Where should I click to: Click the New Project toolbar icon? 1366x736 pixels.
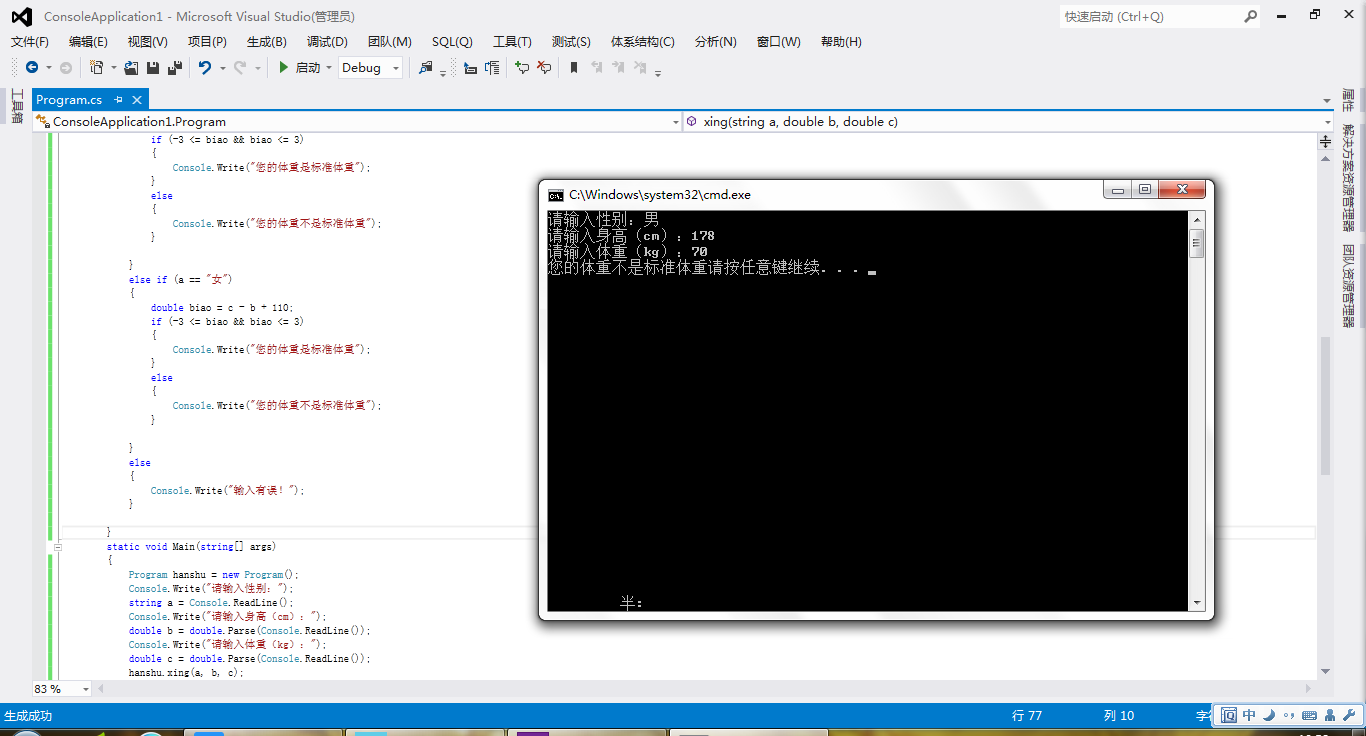click(x=97, y=68)
